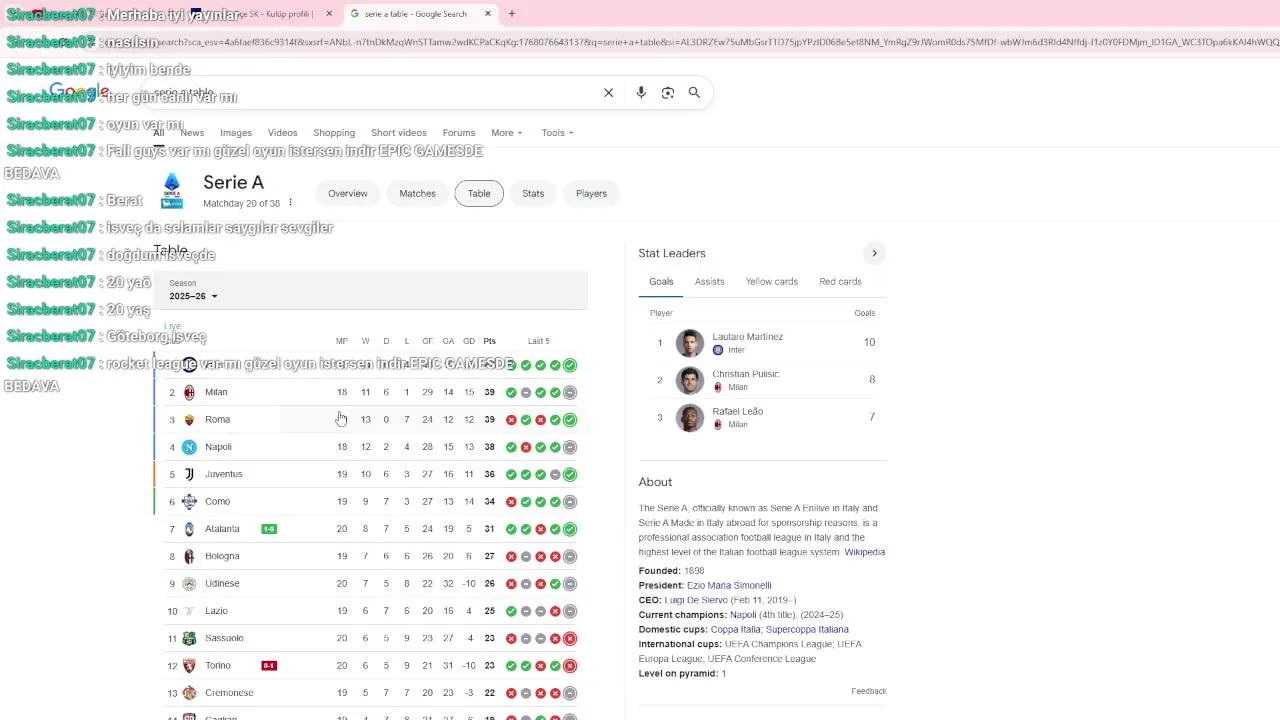Switch to the Forums search tab
The height and width of the screenshot is (720, 1280).
tap(459, 133)
